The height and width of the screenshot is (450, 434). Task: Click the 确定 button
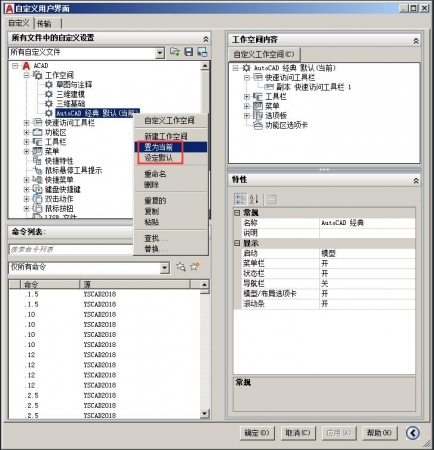click(x=257, y=433)
